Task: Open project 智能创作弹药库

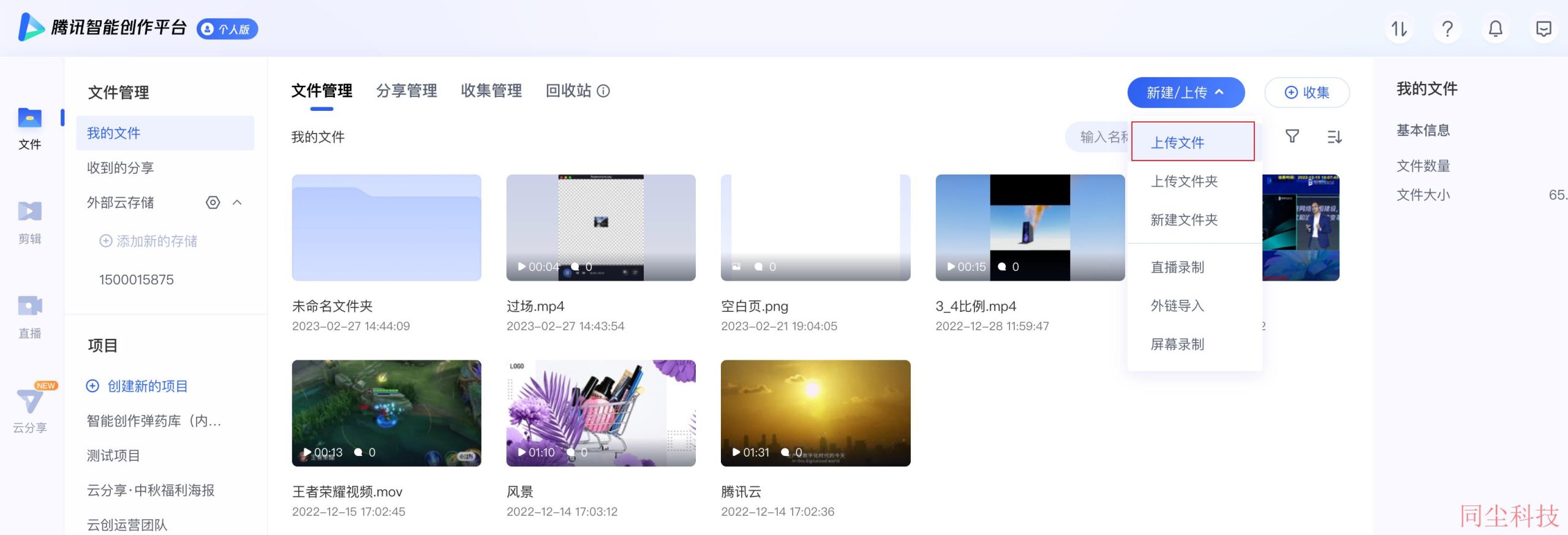Action: click(x=154, y=421)
